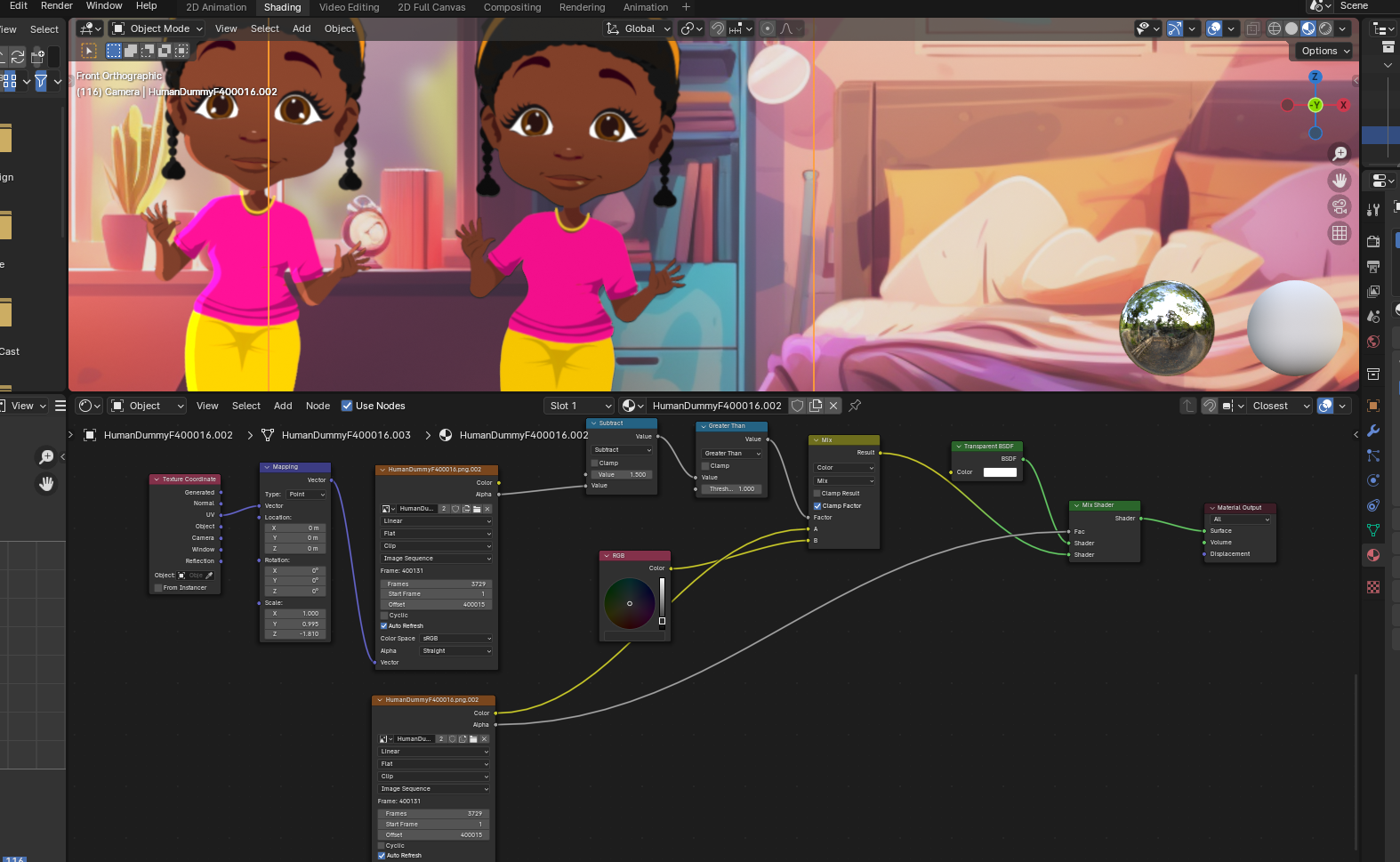
Task: Select the hand pan icon in the 3D viewport
Action: click(x=1340, y=181)
